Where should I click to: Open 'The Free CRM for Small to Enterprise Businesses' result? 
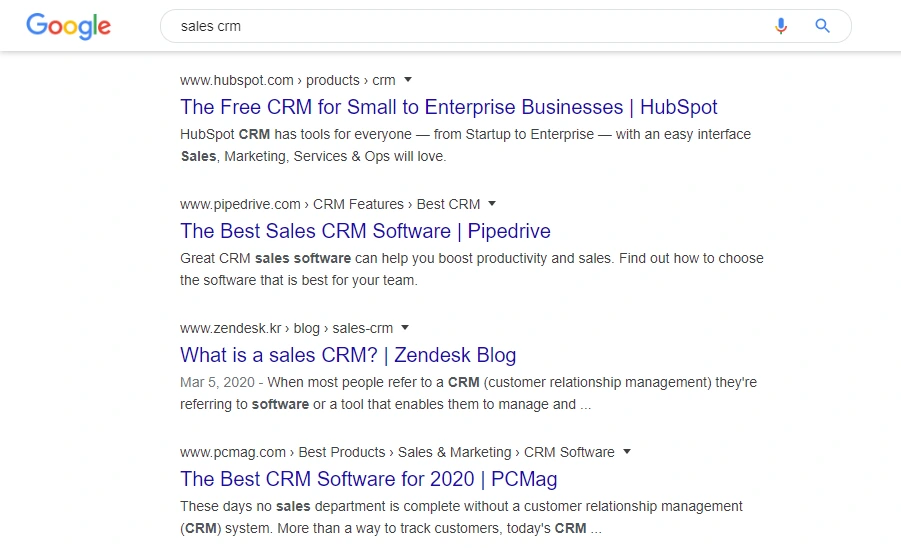click(449, 107)
